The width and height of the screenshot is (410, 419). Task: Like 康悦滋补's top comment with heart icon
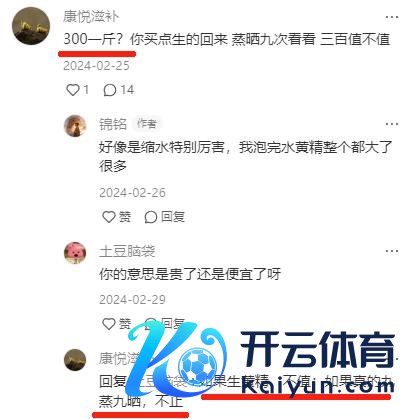[x=73, y=90]
